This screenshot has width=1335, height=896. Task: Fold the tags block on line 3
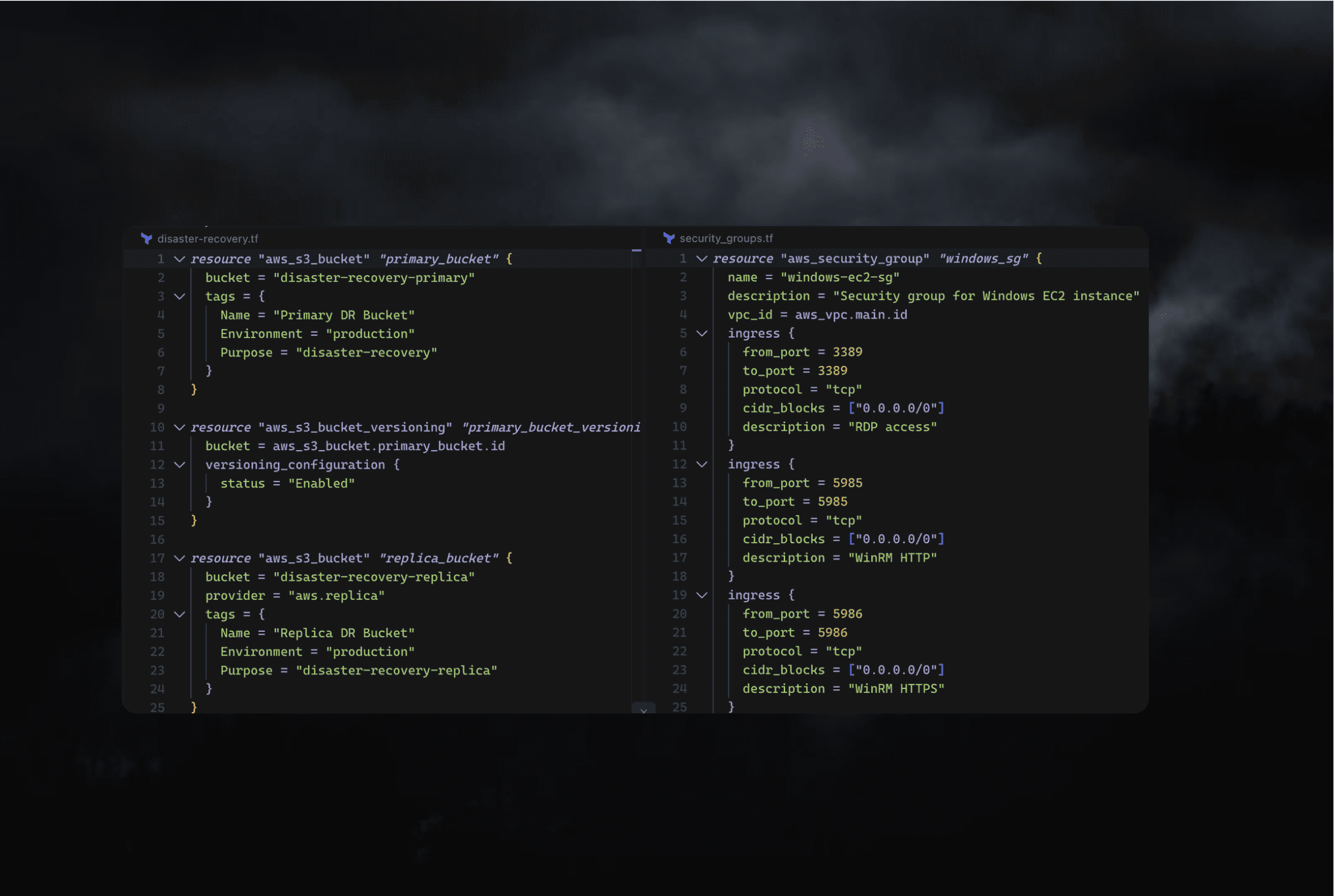coord(179,296)
